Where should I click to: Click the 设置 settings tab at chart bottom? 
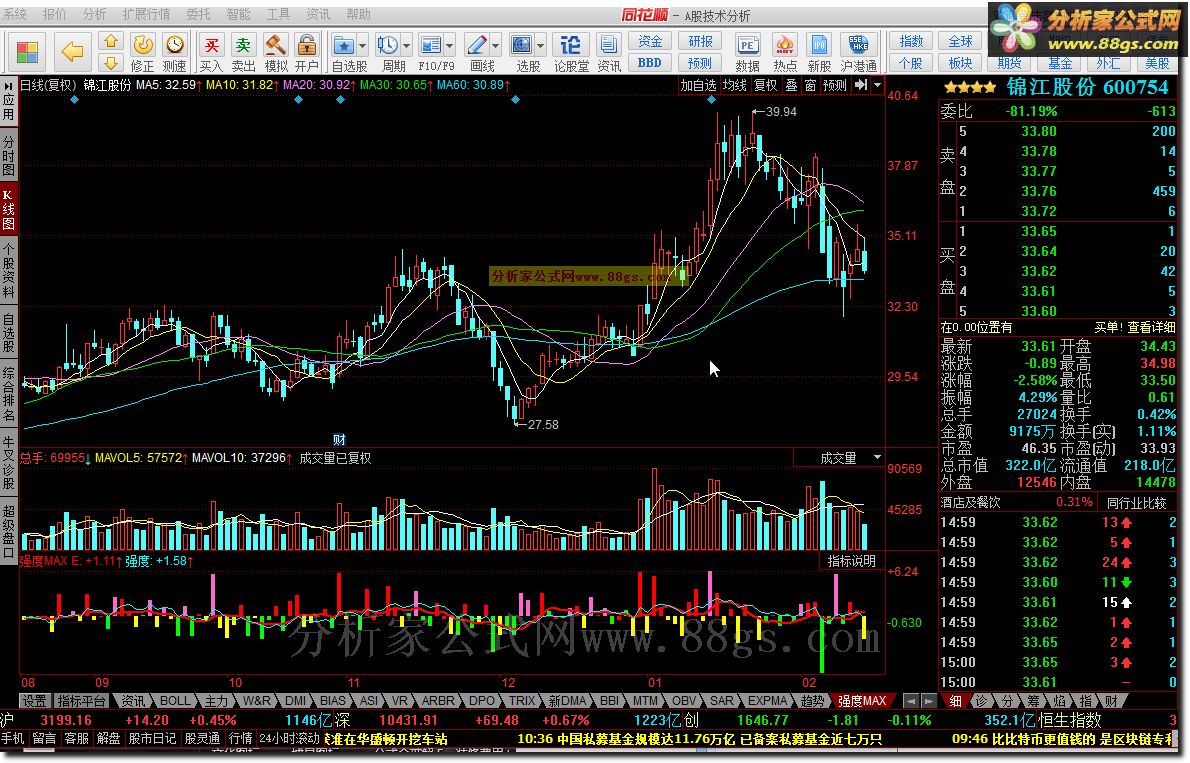(33, 701)
